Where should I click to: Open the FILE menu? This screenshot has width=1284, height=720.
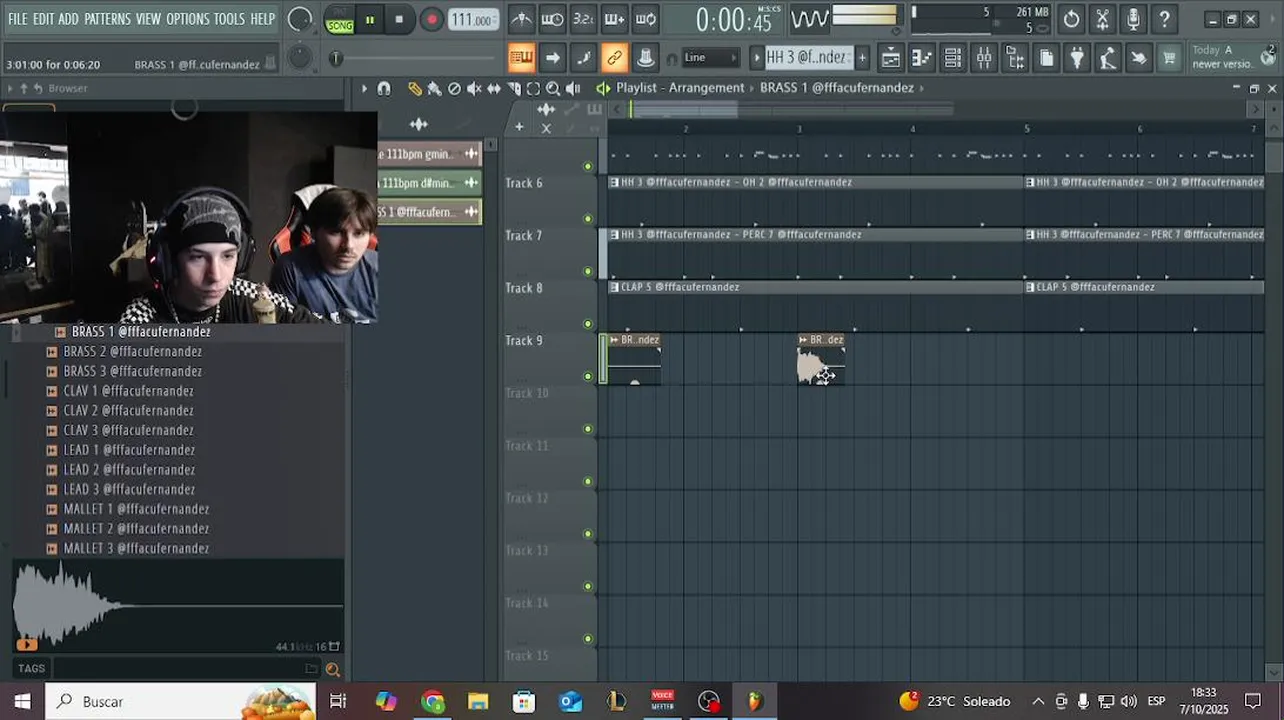tap(17, 19)
